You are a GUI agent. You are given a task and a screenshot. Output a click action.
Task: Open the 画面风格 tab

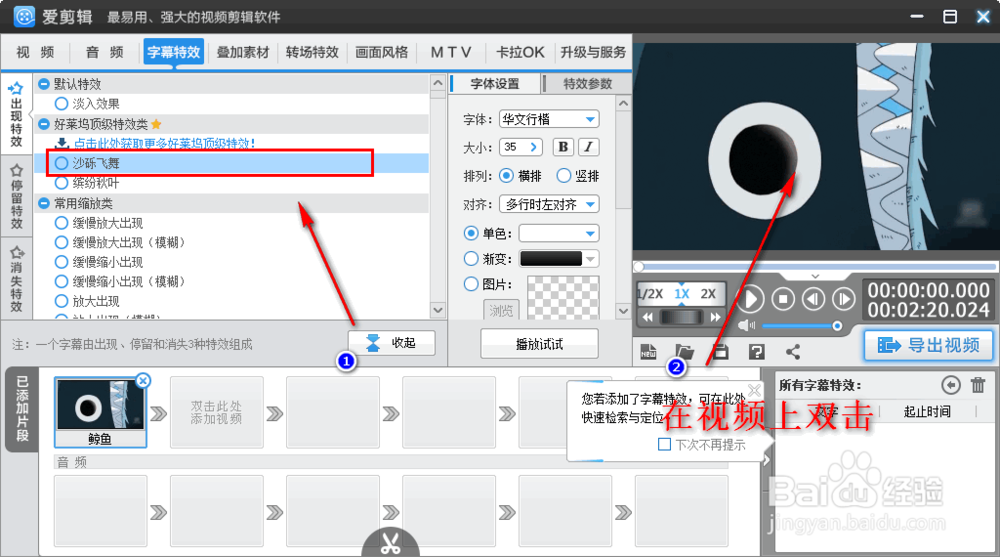click(381, 52)
